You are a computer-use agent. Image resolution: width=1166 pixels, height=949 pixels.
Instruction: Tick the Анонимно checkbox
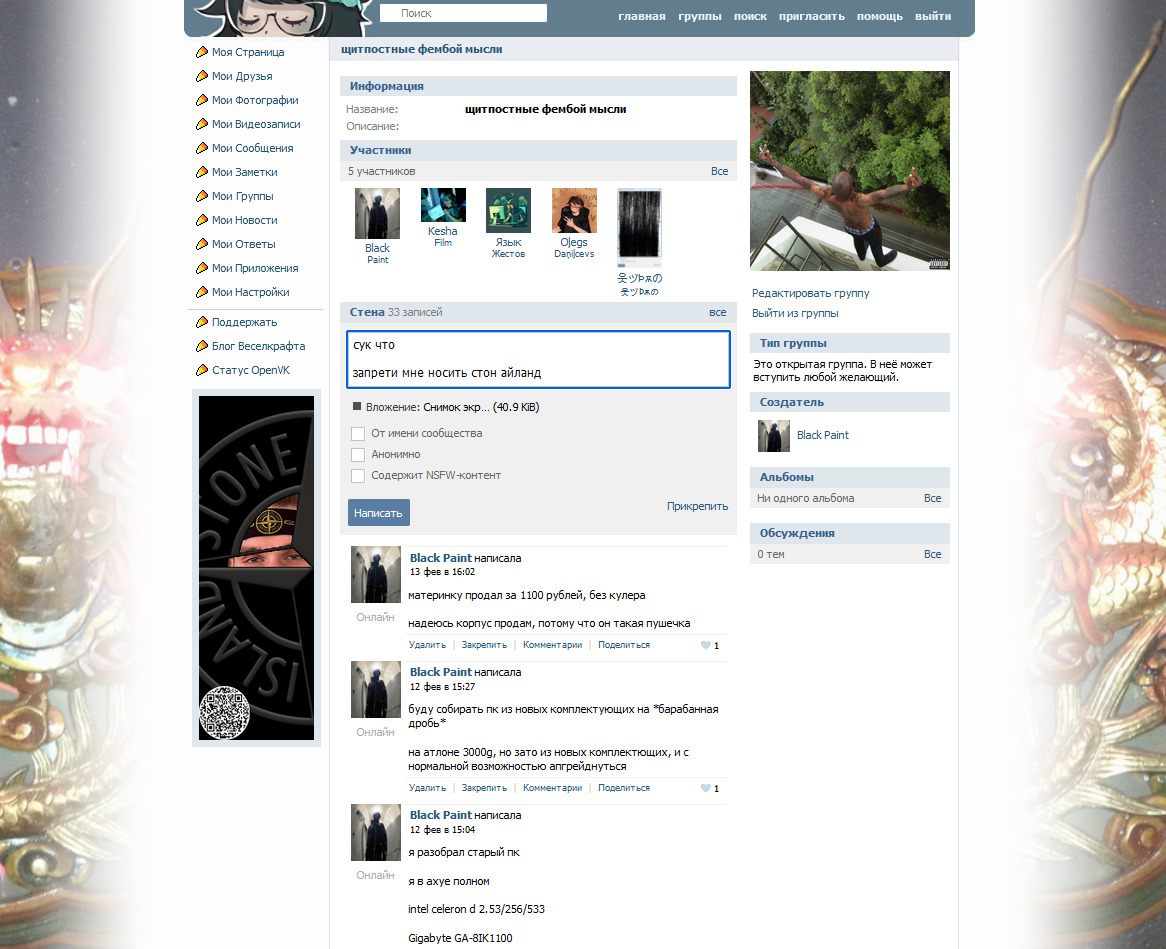click(x=358, y=454)
